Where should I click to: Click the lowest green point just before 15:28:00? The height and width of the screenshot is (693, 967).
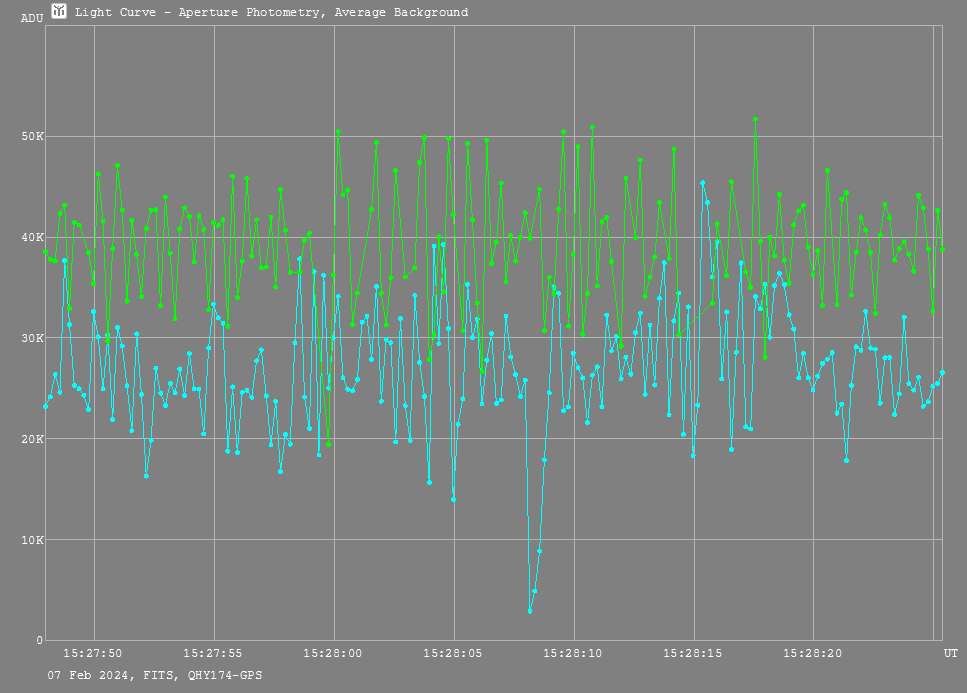coord(328,444)
